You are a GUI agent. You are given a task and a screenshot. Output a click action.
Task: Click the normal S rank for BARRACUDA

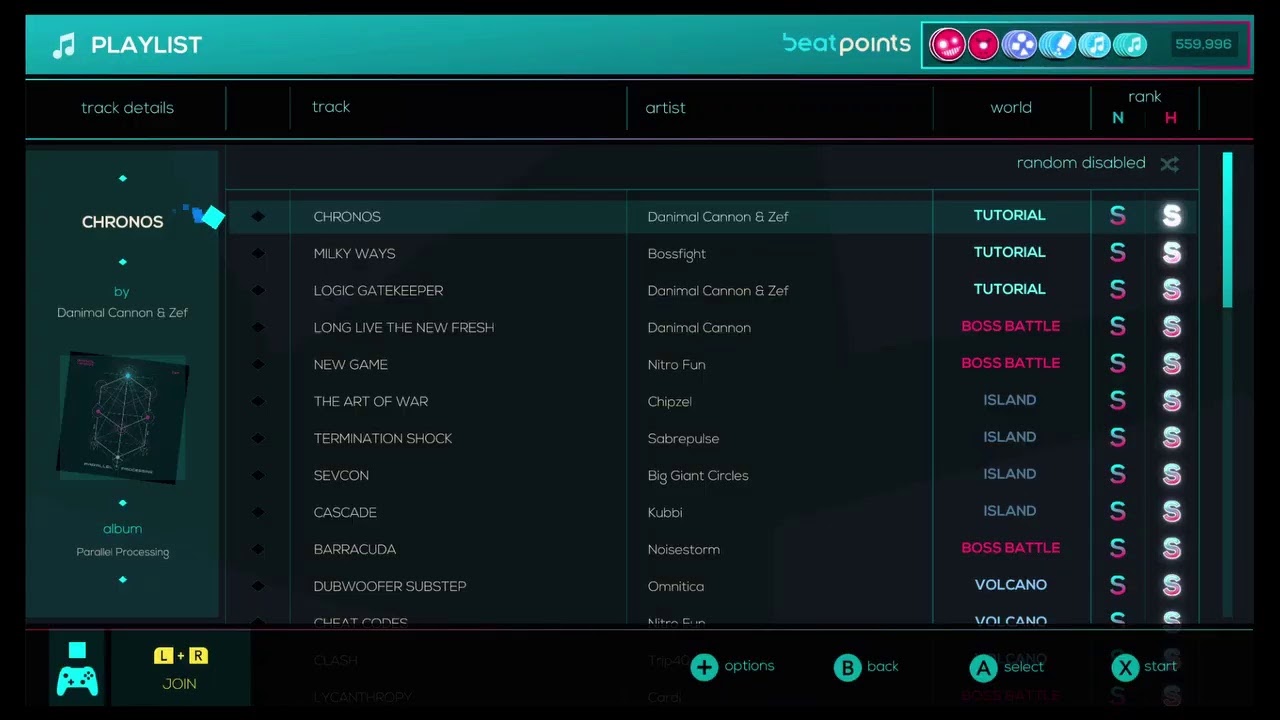click(1118, 549)
